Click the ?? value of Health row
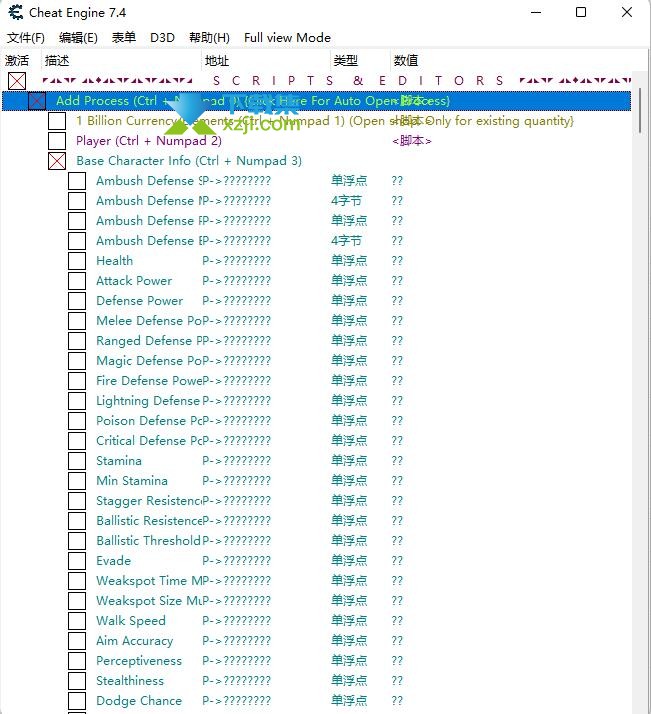 [397, 261]
